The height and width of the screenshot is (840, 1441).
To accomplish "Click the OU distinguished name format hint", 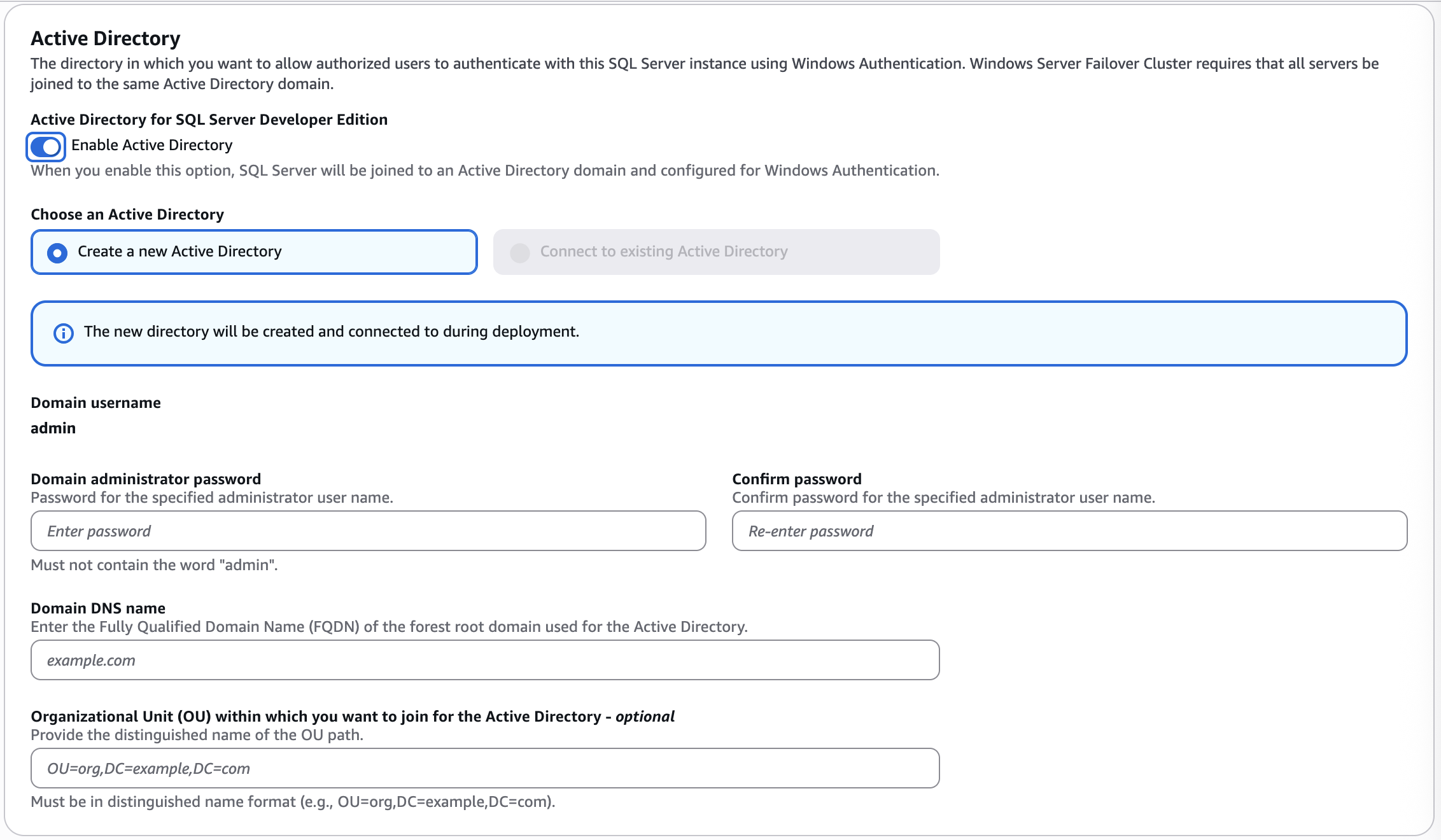I will pos(293,802).
